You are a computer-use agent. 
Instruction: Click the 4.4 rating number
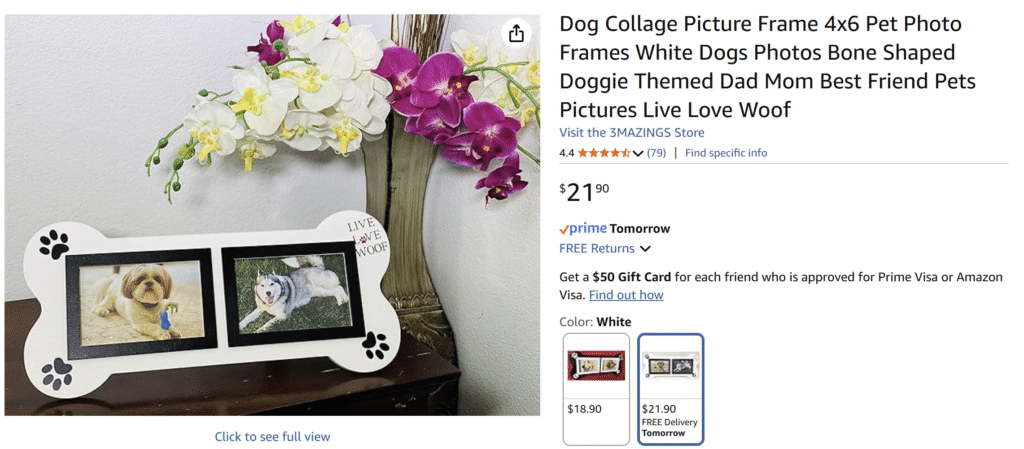[x=566, y=153]
